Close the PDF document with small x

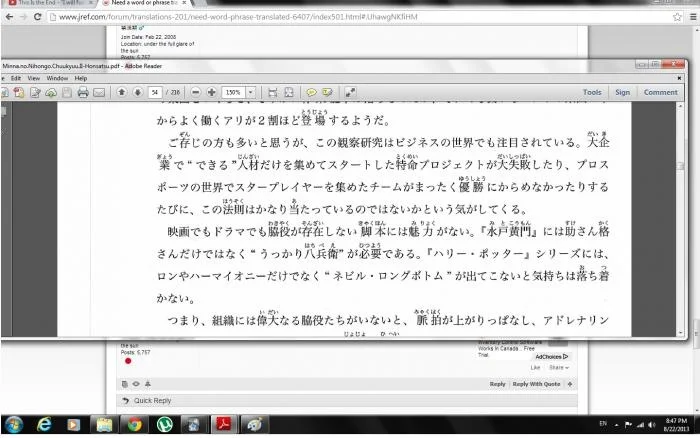tap(679, 78)
